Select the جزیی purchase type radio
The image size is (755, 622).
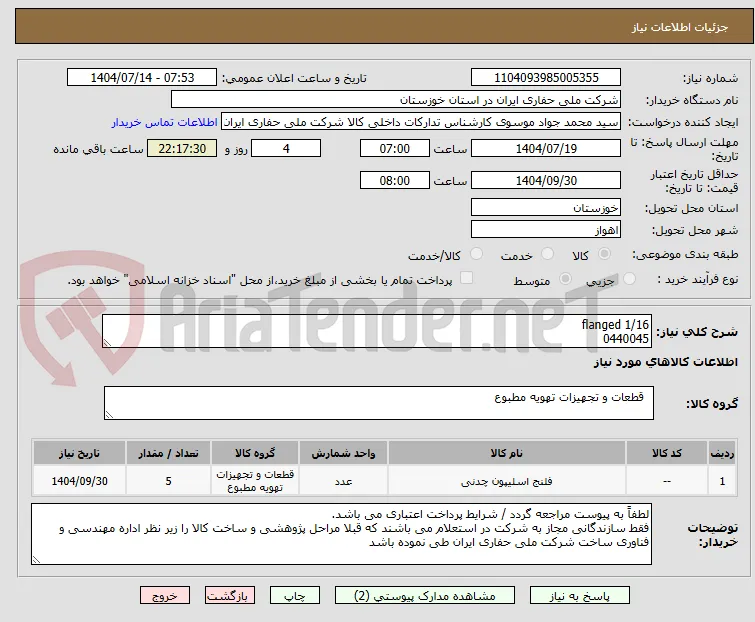click(x=629, y=279)
